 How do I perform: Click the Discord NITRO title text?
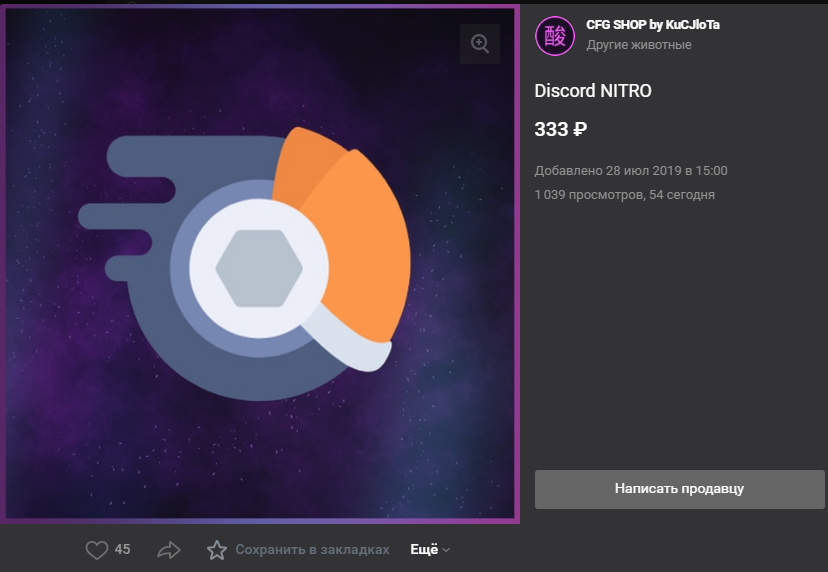click(592, 91)
